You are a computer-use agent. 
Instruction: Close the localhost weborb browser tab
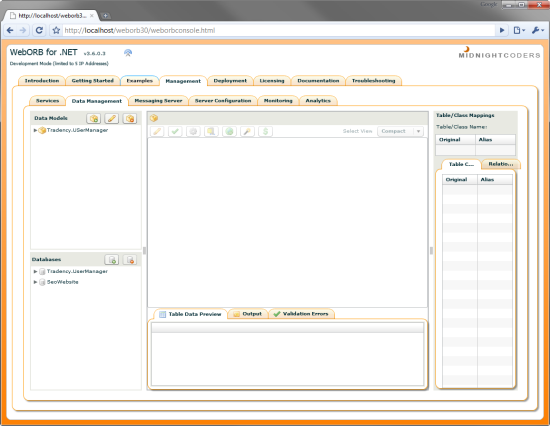point(92,16)
